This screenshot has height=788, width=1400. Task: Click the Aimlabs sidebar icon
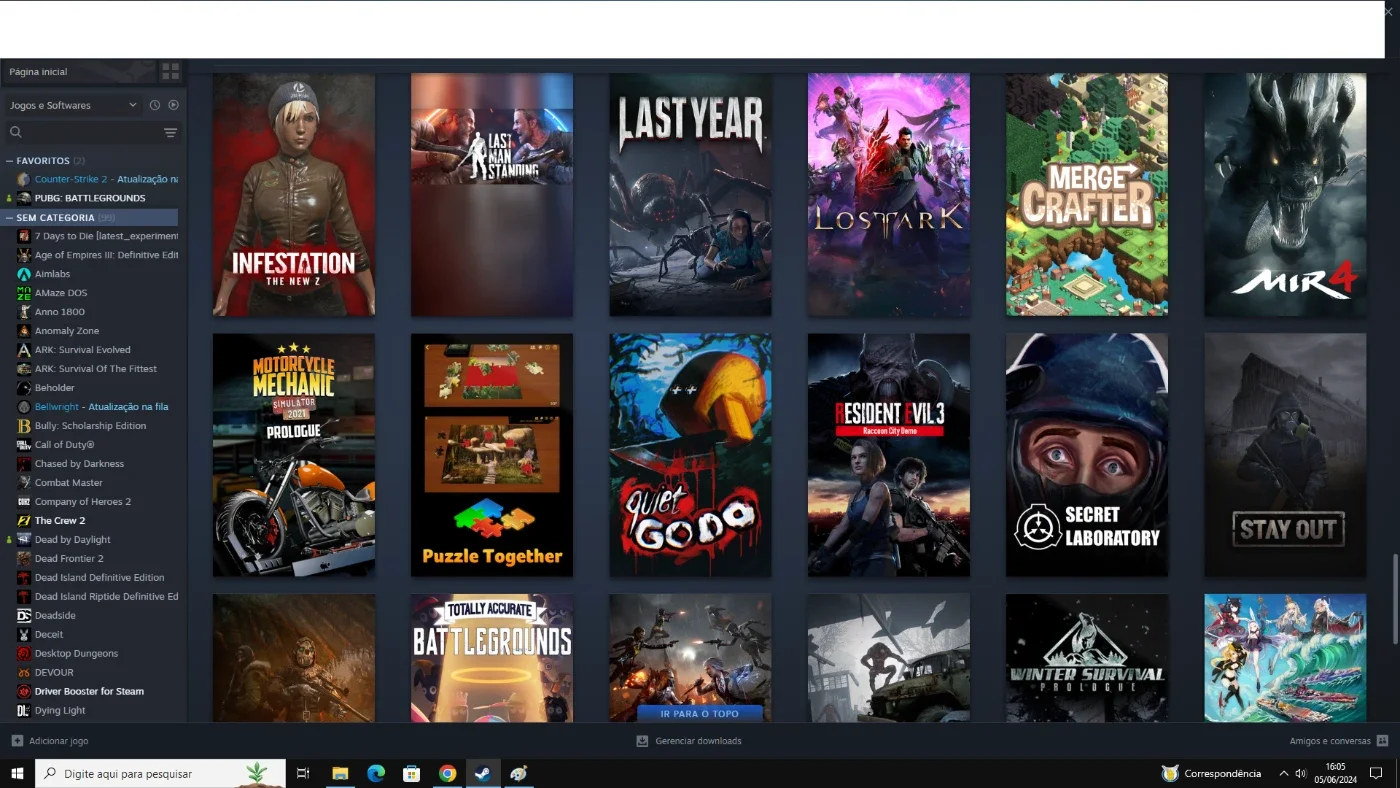[24, 274]
